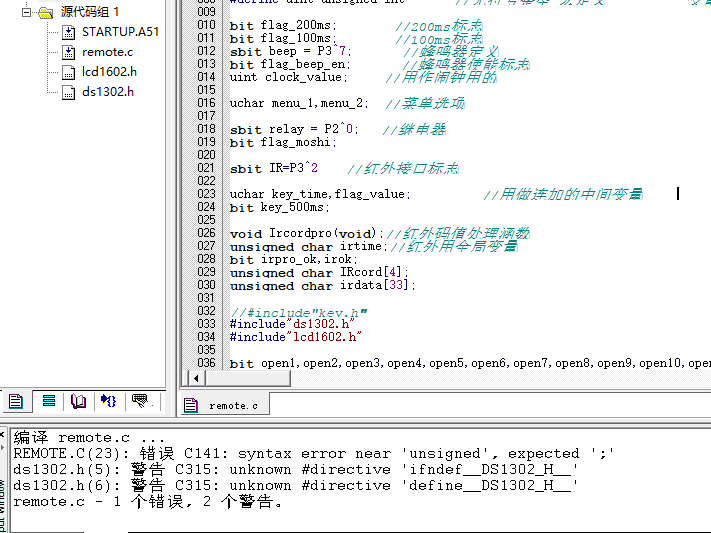Image resolution: width=711 pixels, height=533 pixels.
Task: Open remote.c from the project tree
Action: (107, 52)
